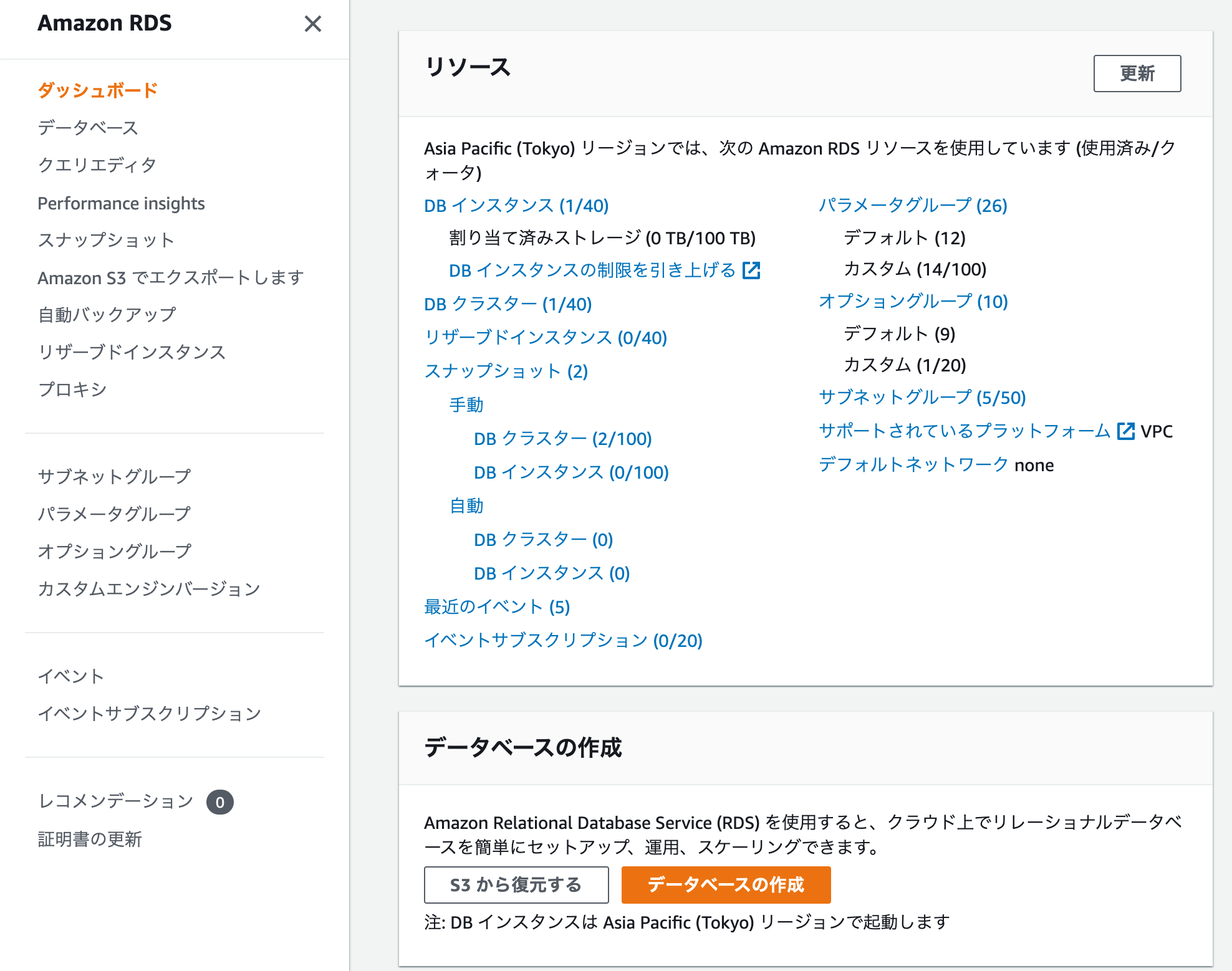Screen dimensions: 1232x971
Task: Follow サポートされているプラットフォーム link
Action: 965,431
